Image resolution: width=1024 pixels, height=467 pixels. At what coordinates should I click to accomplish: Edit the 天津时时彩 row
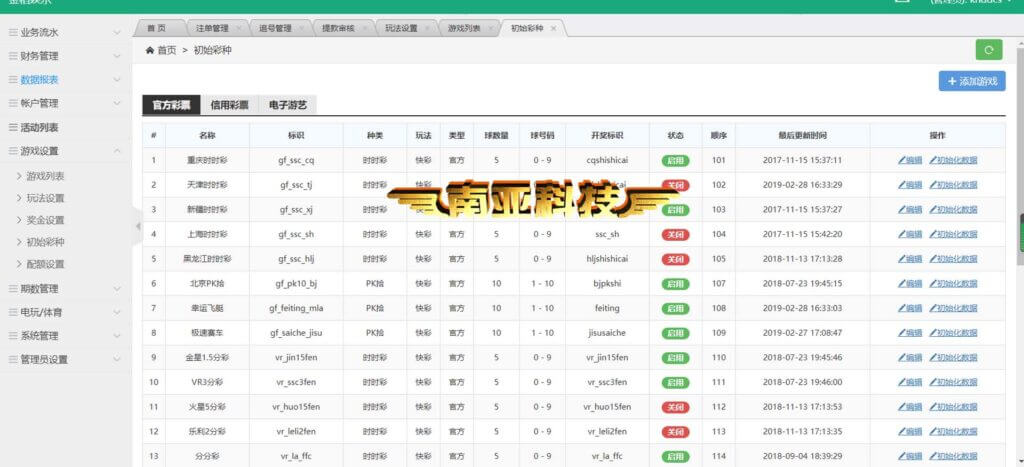pos(910,185)
